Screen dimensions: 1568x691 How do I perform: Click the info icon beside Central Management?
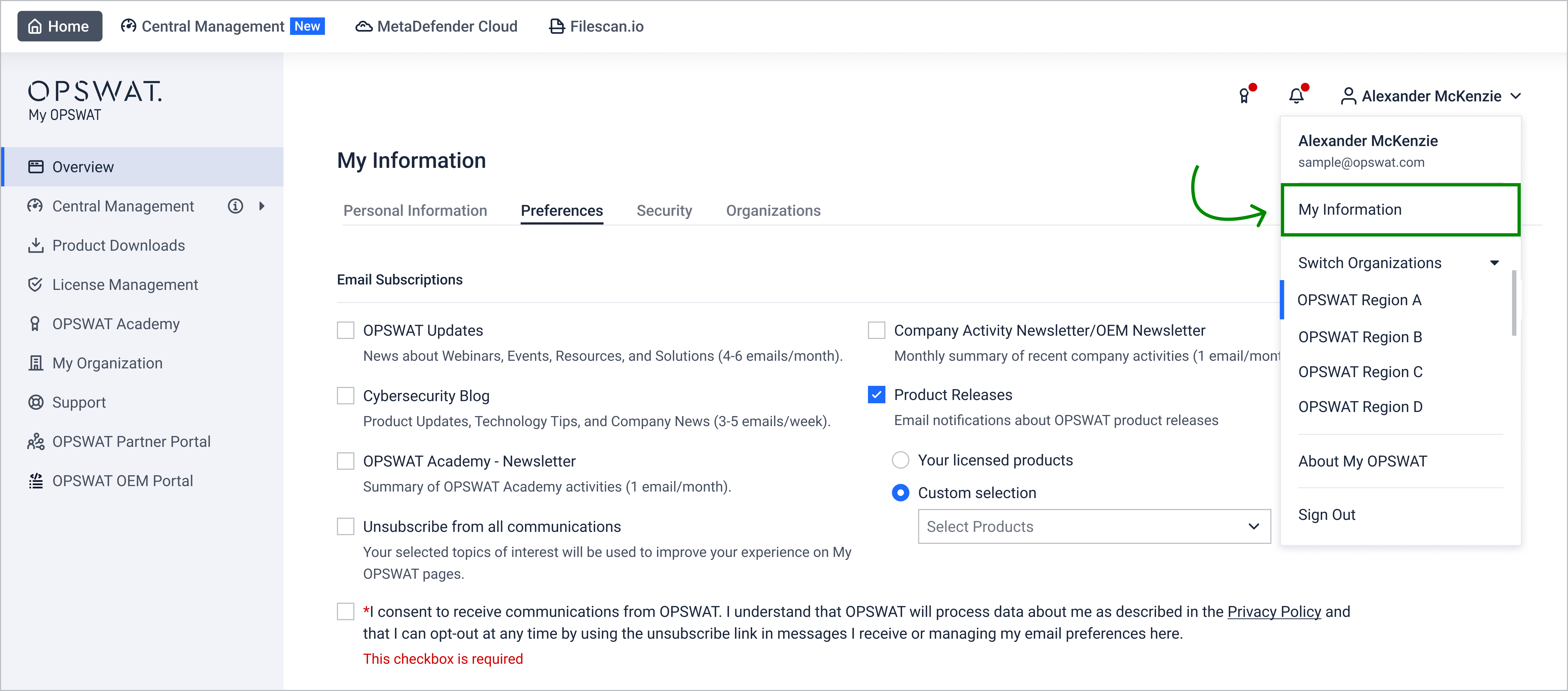235,206
